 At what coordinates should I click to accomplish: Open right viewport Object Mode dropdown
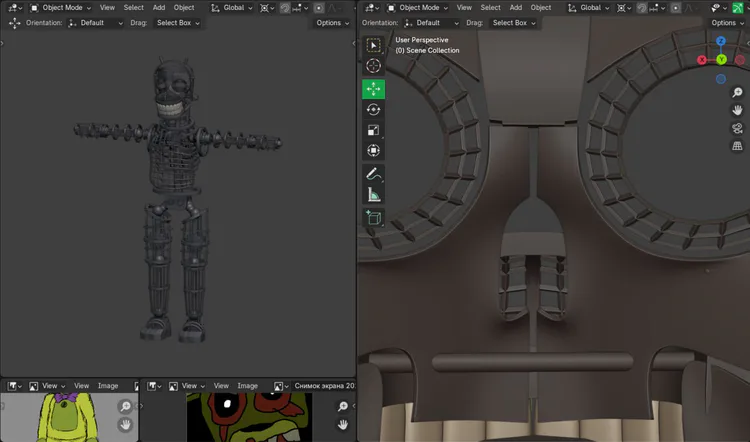coord(417,8)
